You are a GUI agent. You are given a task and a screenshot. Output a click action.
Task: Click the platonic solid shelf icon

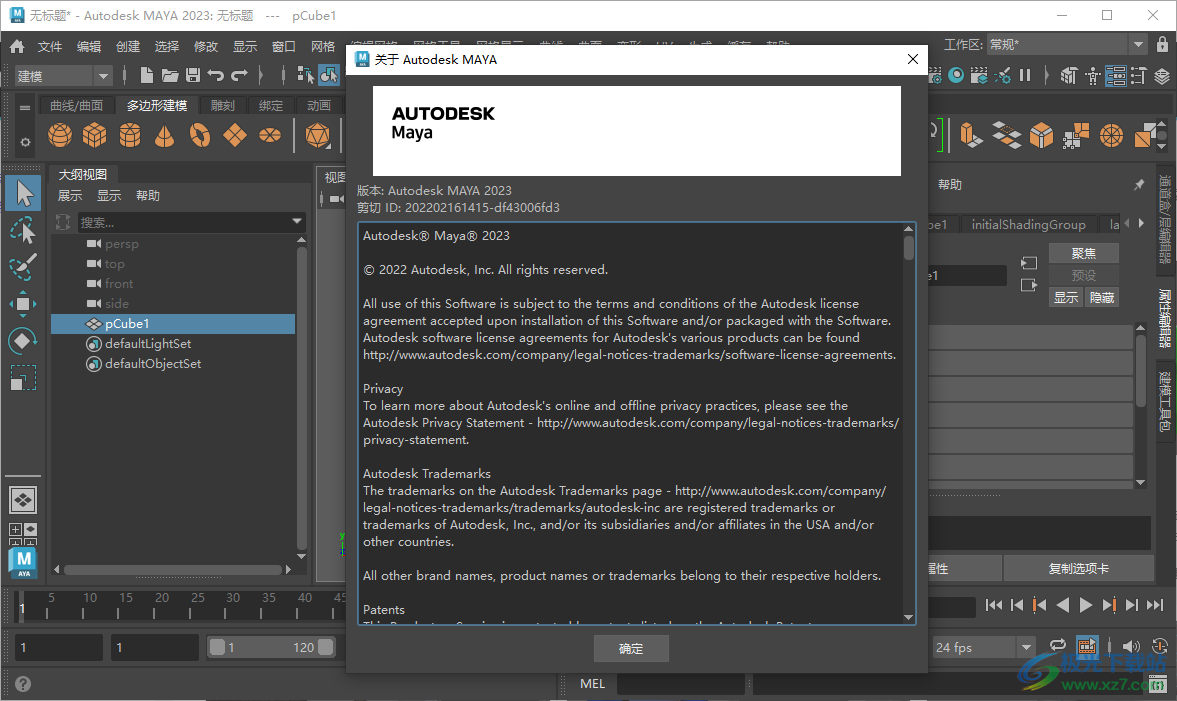(x=318, y=135)
